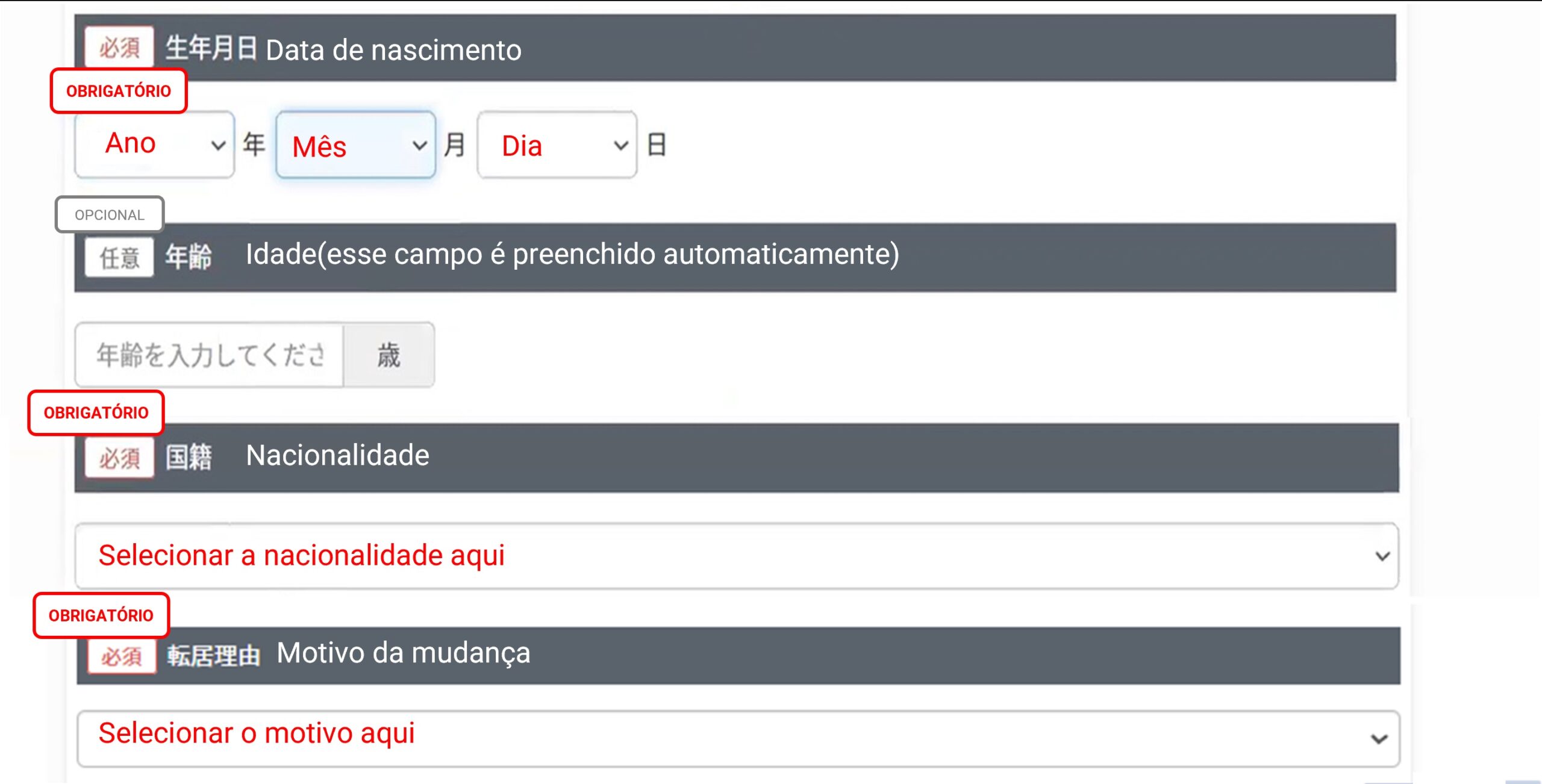Click the age input field
The width and height of the screenshot is (1542, 784).
[x=210, y=355]
